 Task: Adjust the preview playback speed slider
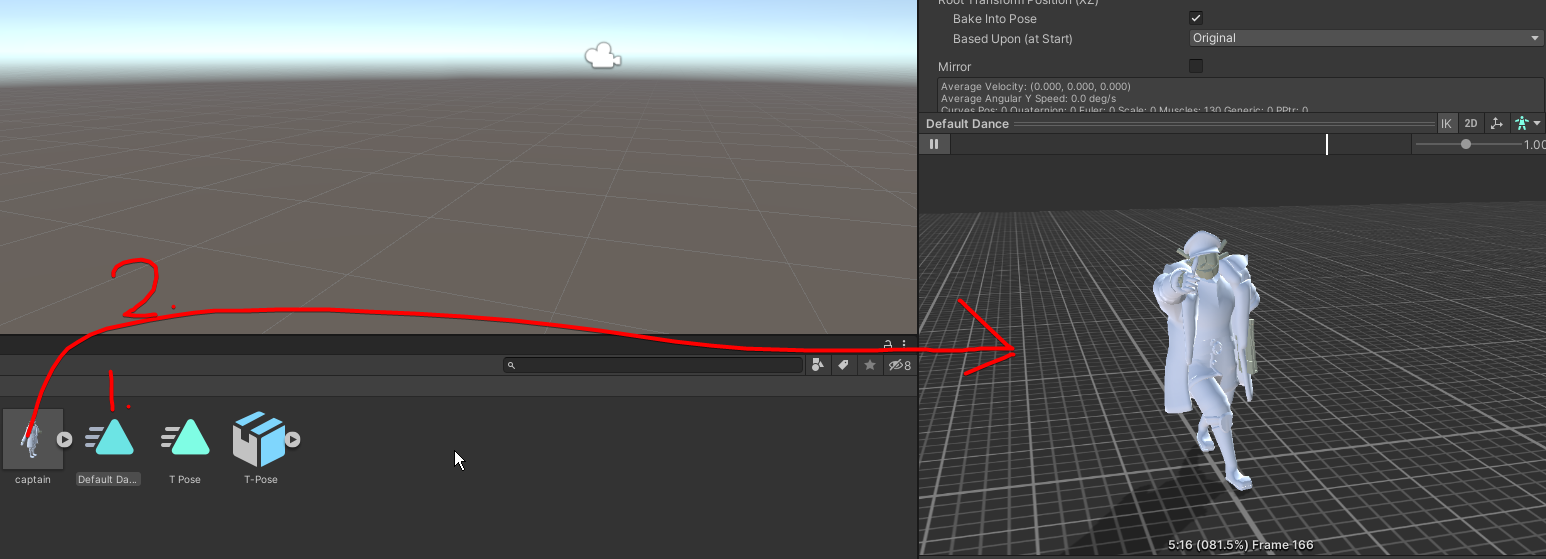pos(1468,144)
